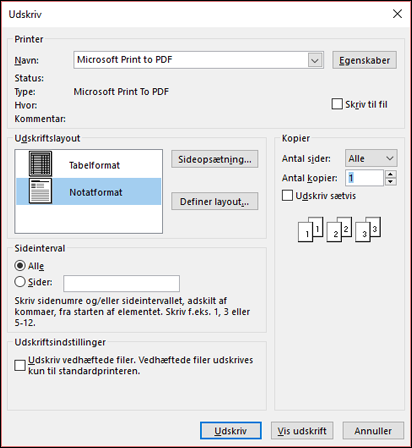Decrease Antal kopier with down arrow
Image resolution: width=412 pixels, height=448 pixels.
click(x=391, y=182)
